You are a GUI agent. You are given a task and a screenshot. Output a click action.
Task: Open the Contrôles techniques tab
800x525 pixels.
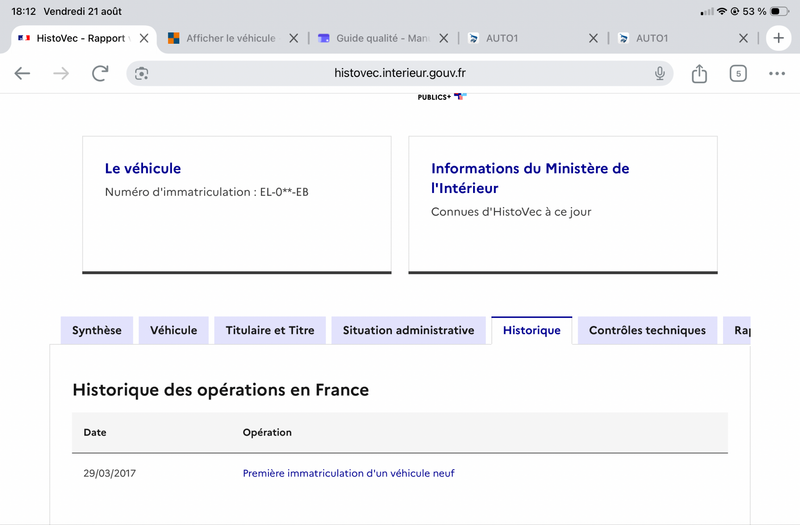pyautogui.click(x=647, y=330)
